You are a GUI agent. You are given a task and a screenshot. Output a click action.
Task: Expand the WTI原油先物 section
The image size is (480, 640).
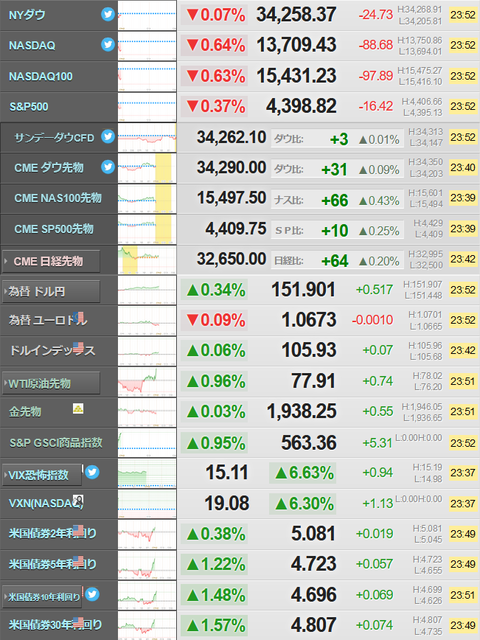click(51, 383)
